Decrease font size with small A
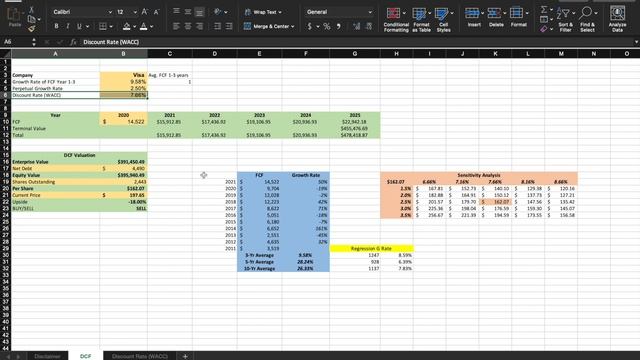The image size is (640, 360). pyautogui.click(x=156, y=12)
